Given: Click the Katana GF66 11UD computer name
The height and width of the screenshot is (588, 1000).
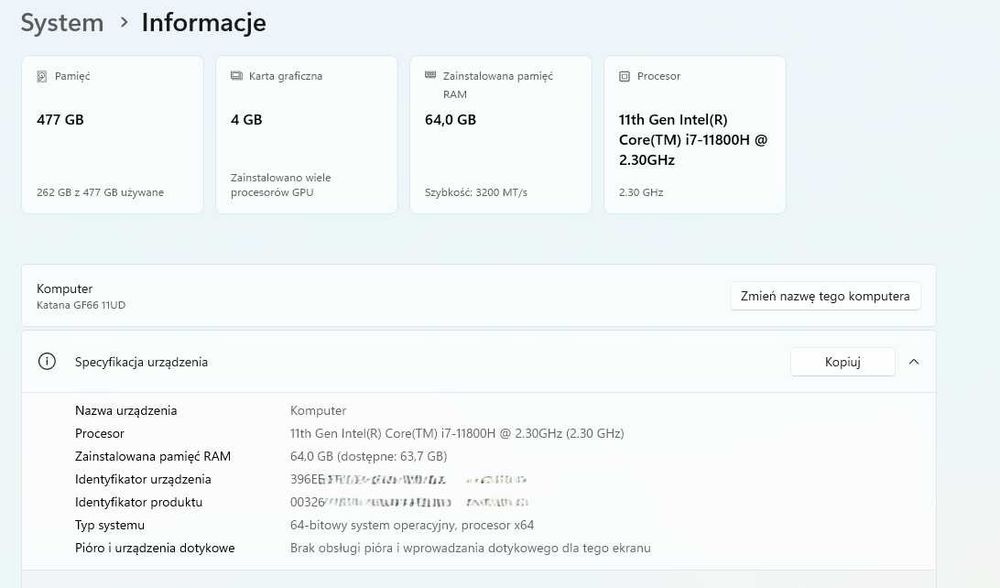Looking at the screenshot, I should [82, 304].
